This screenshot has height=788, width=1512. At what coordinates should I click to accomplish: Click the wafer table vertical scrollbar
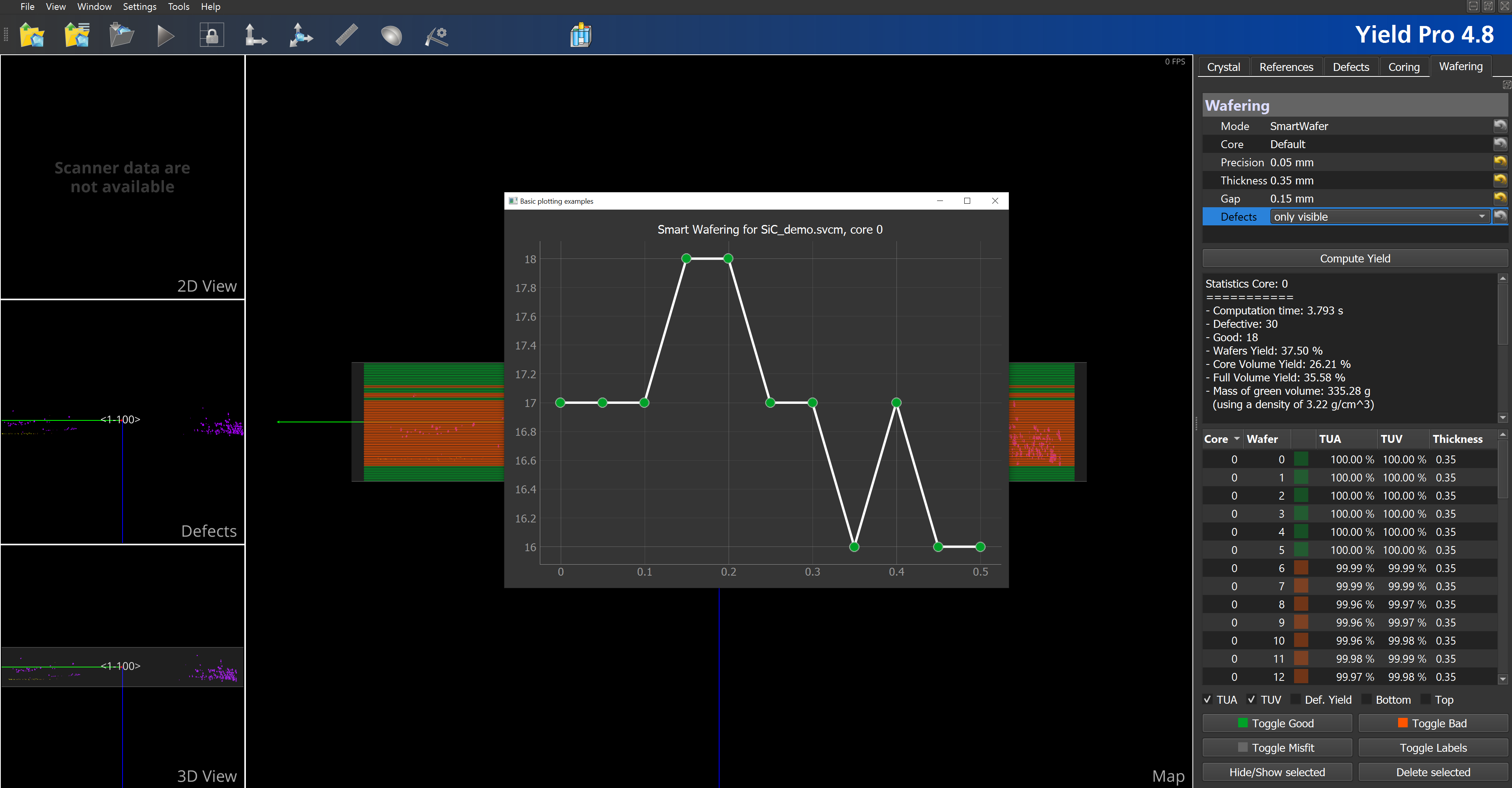[x=1503, y=557]
